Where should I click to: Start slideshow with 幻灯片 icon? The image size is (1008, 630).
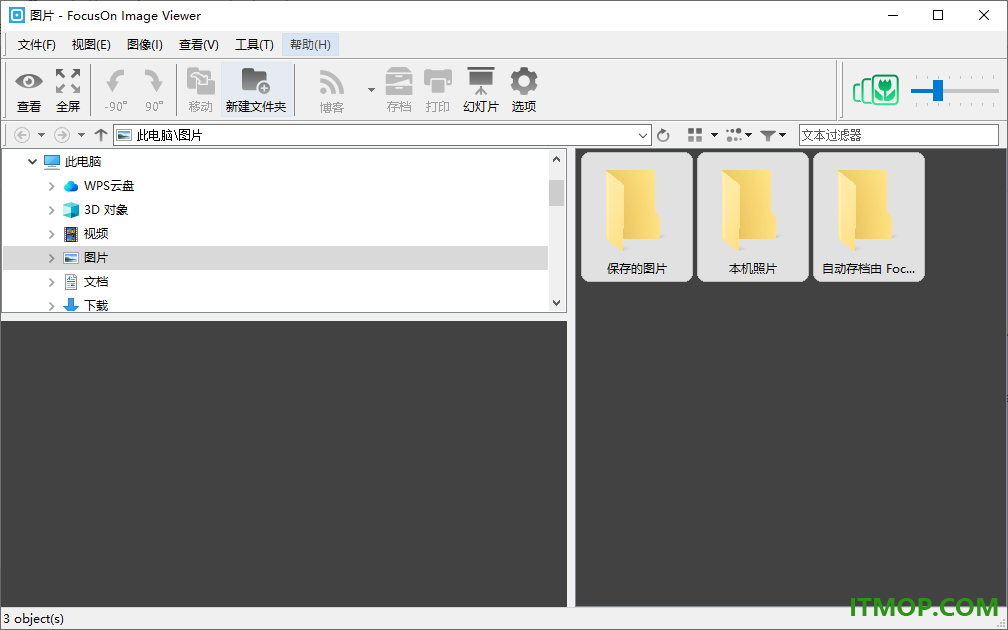coord(481,90)
